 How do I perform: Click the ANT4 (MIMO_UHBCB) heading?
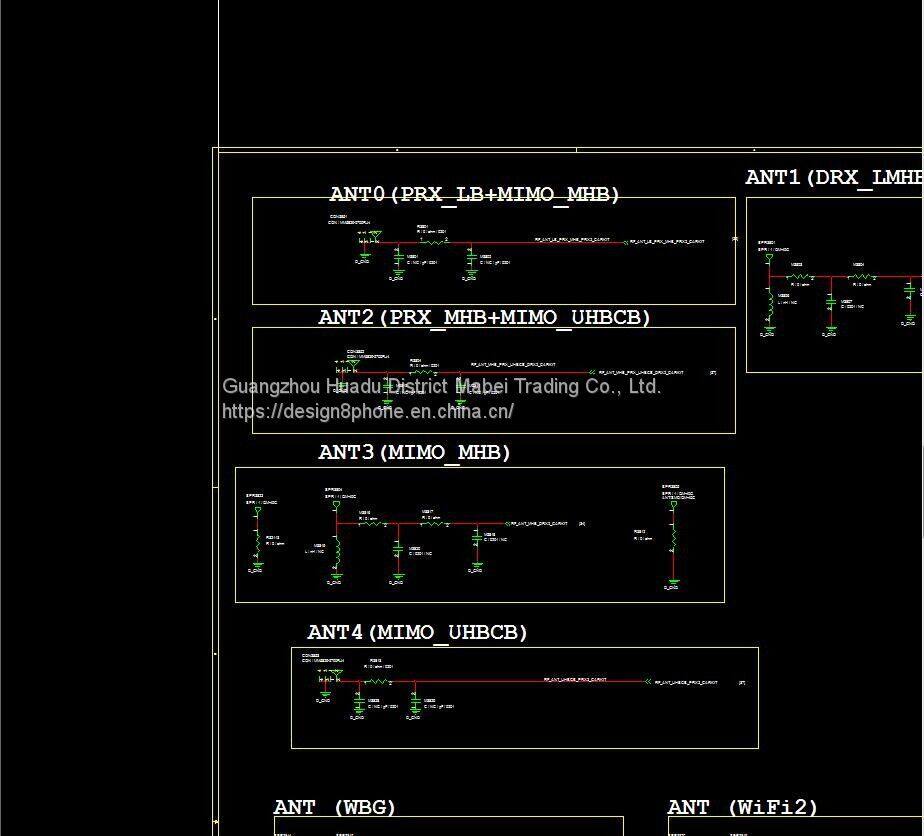click(417, 632)
